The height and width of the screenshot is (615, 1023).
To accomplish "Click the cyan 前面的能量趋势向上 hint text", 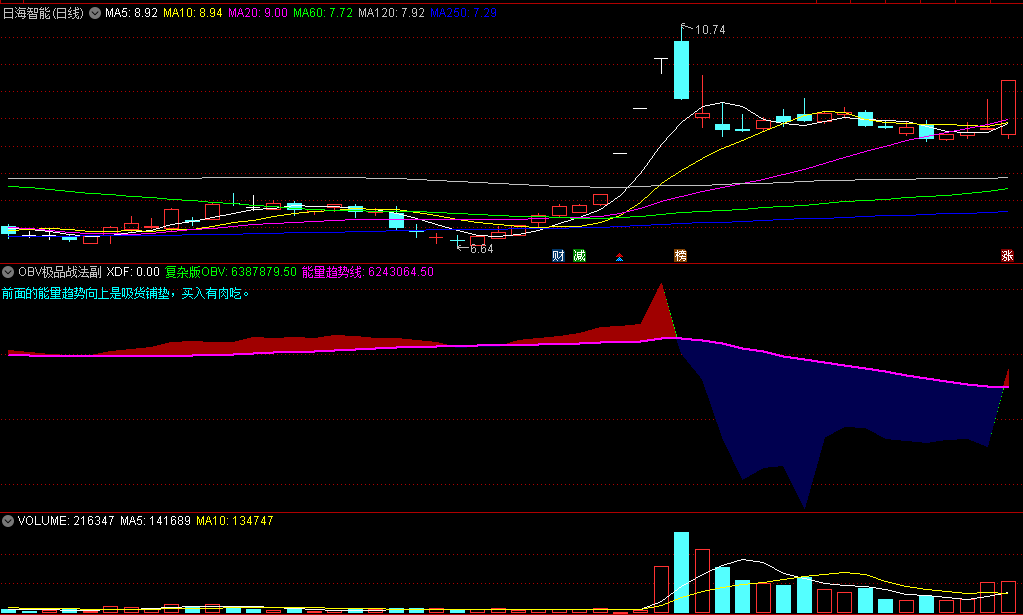I will coord(126,293).
